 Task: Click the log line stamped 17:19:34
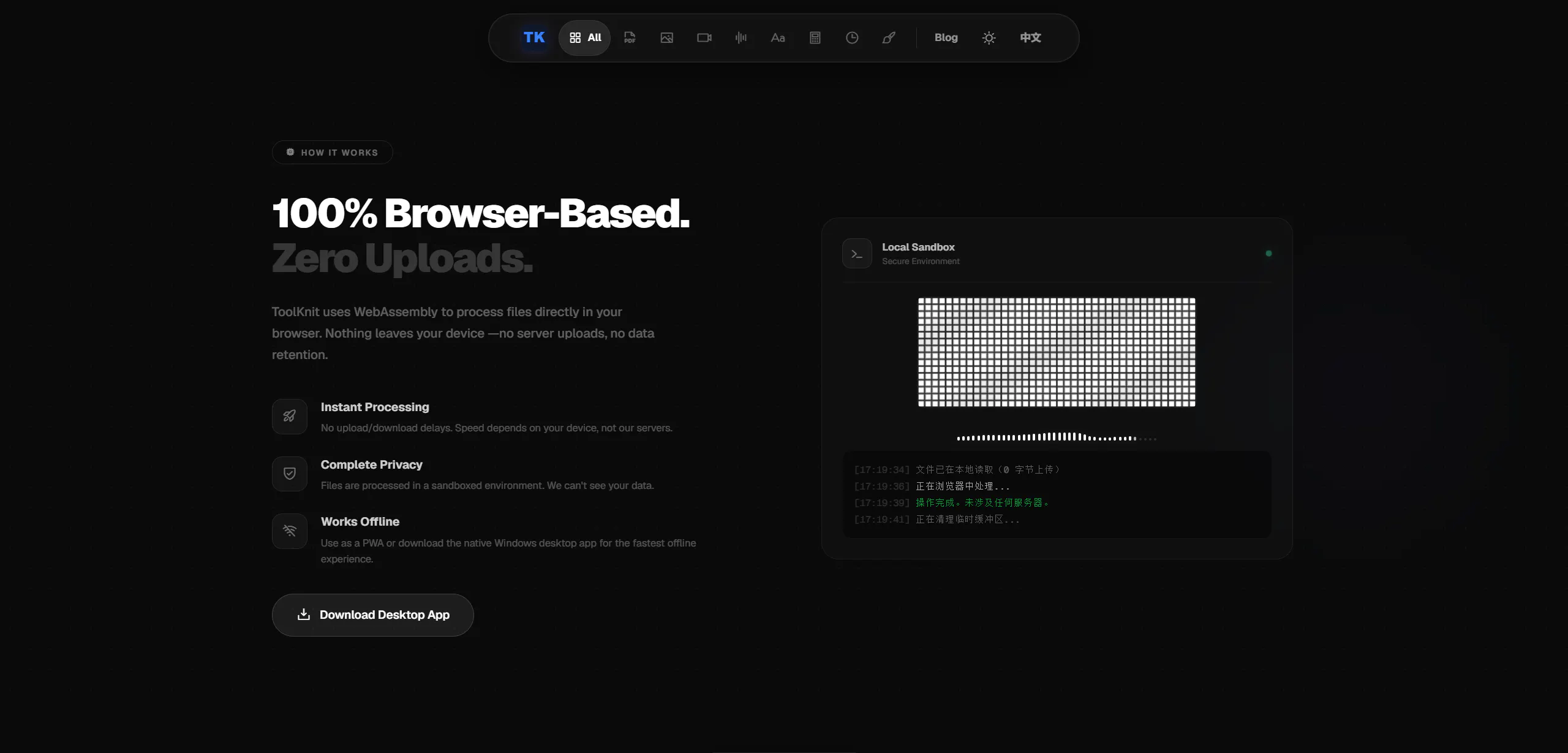tap(957, 470)
